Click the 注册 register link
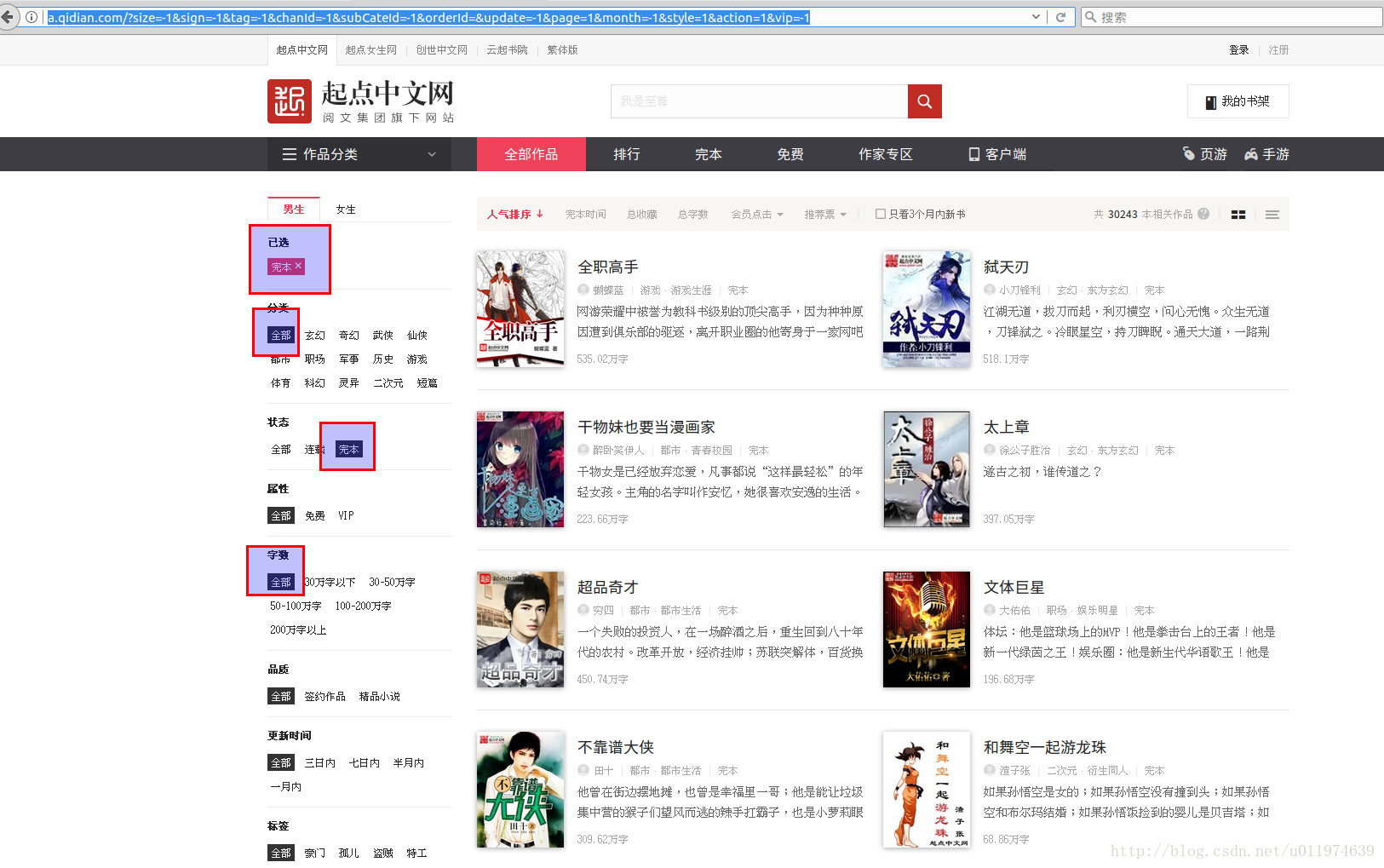 (1278, 50)
